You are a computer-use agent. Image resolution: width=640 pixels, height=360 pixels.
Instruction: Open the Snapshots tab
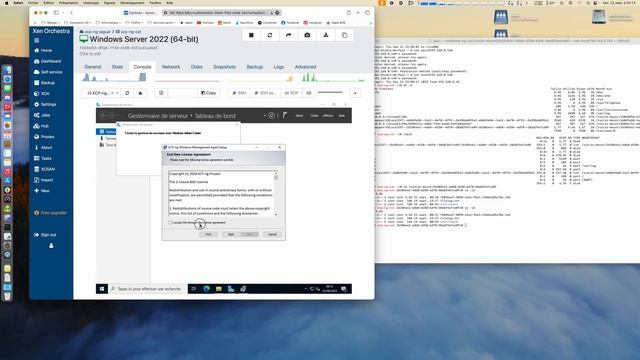(x=224, y=67)
